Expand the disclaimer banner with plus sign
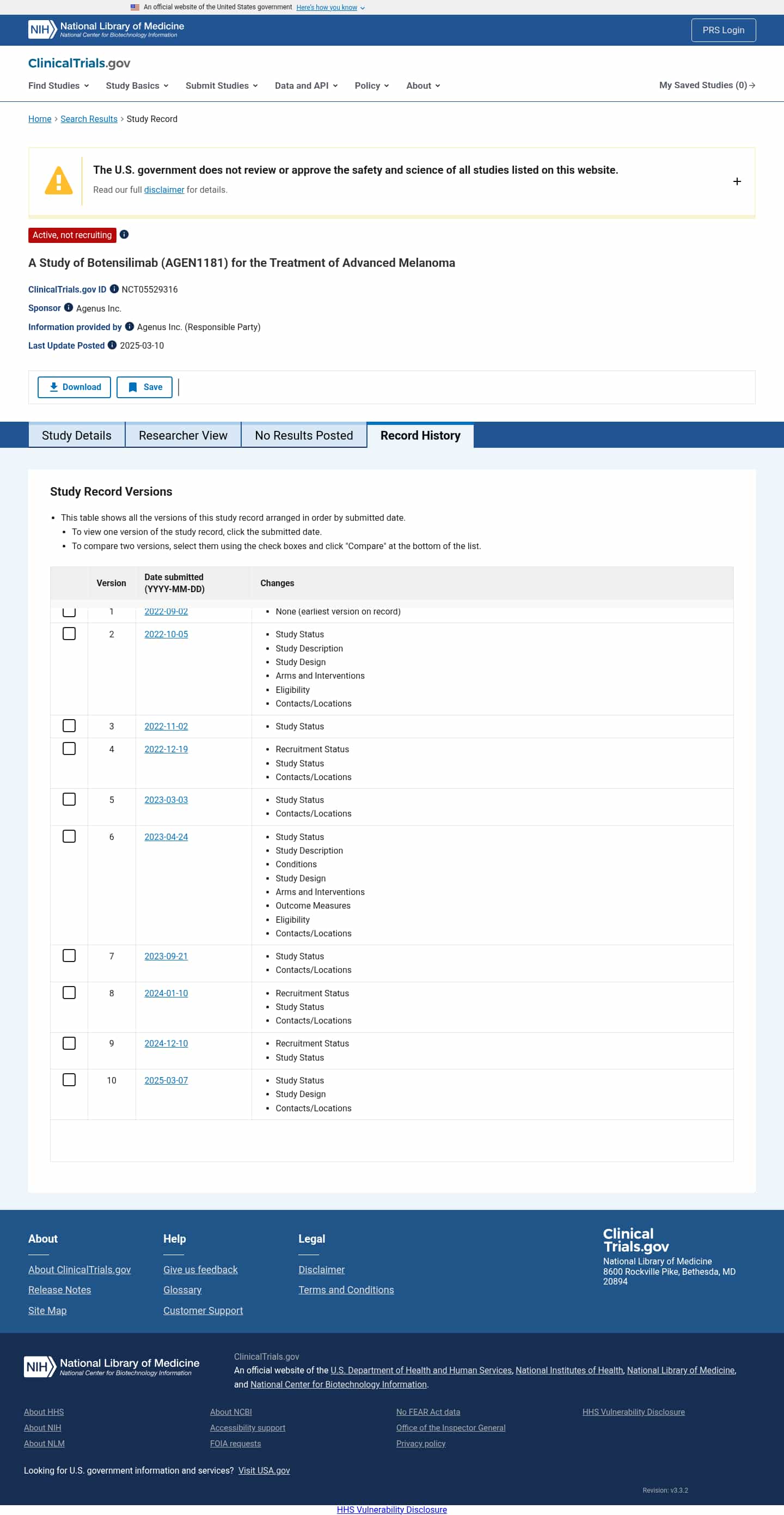Viewport: 784px width, 1515px height. click(737, 181)
